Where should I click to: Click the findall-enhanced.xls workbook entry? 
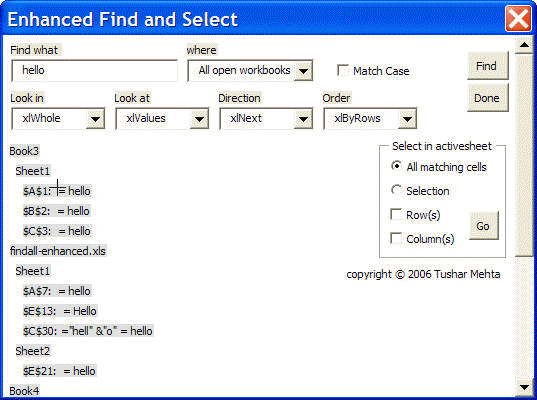pyautogui.click(x=58, y=251)
